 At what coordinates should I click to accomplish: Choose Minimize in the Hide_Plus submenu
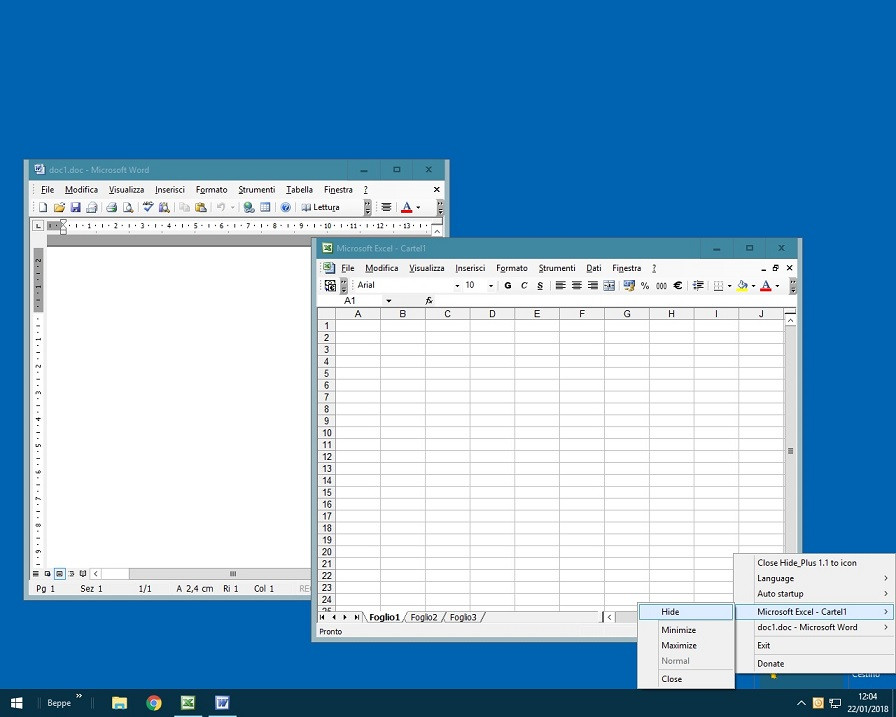(x=686, y=630)
